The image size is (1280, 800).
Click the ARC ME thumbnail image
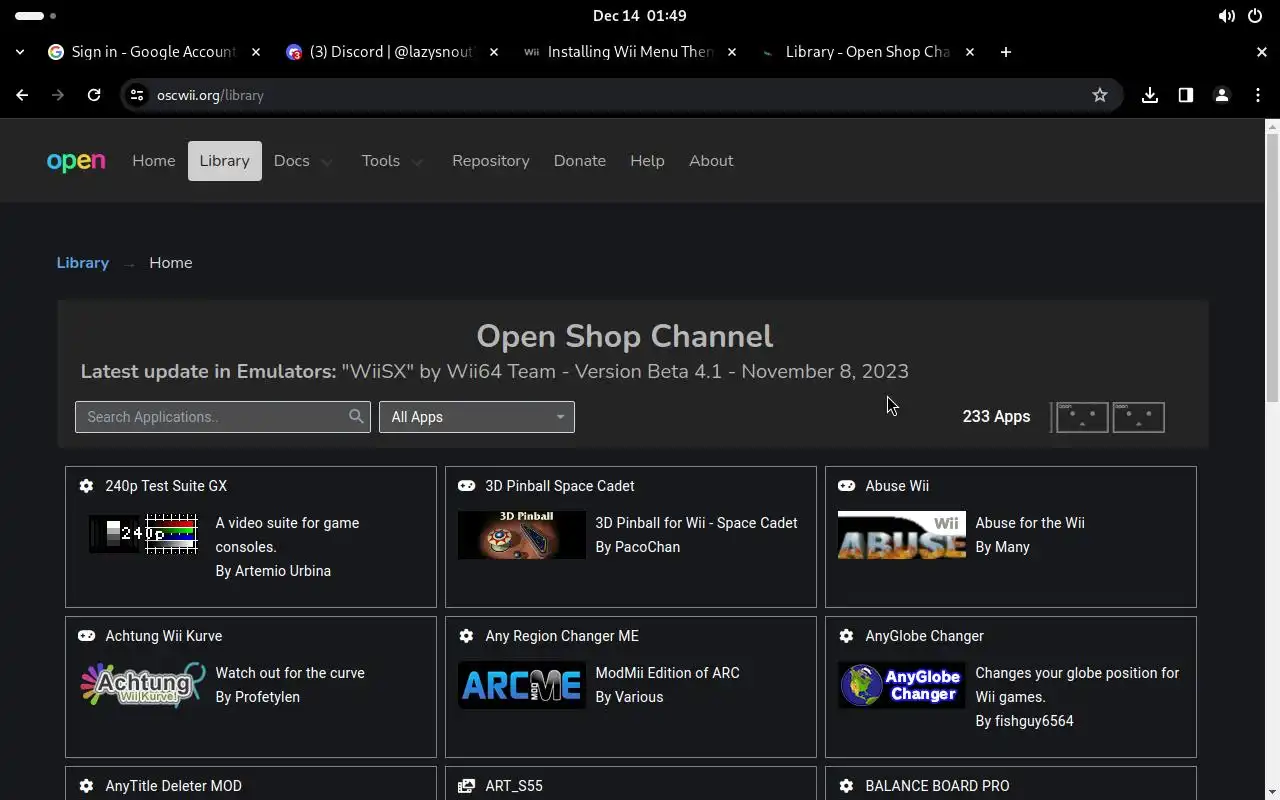coord(521,685)
